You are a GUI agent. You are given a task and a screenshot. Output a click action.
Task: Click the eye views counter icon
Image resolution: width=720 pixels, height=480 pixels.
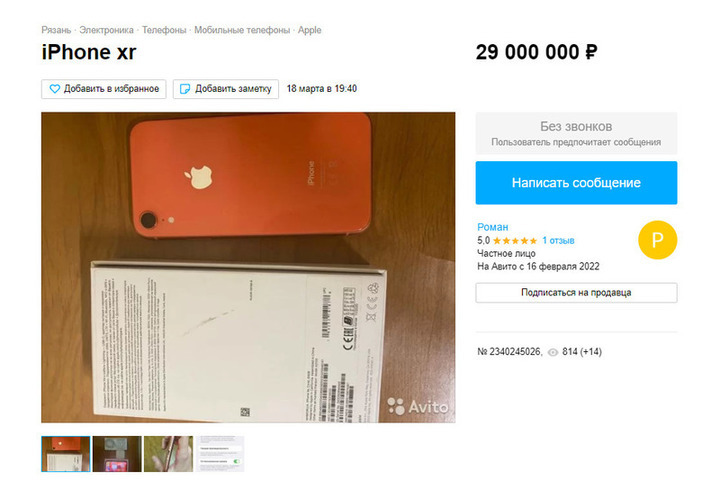553,352
